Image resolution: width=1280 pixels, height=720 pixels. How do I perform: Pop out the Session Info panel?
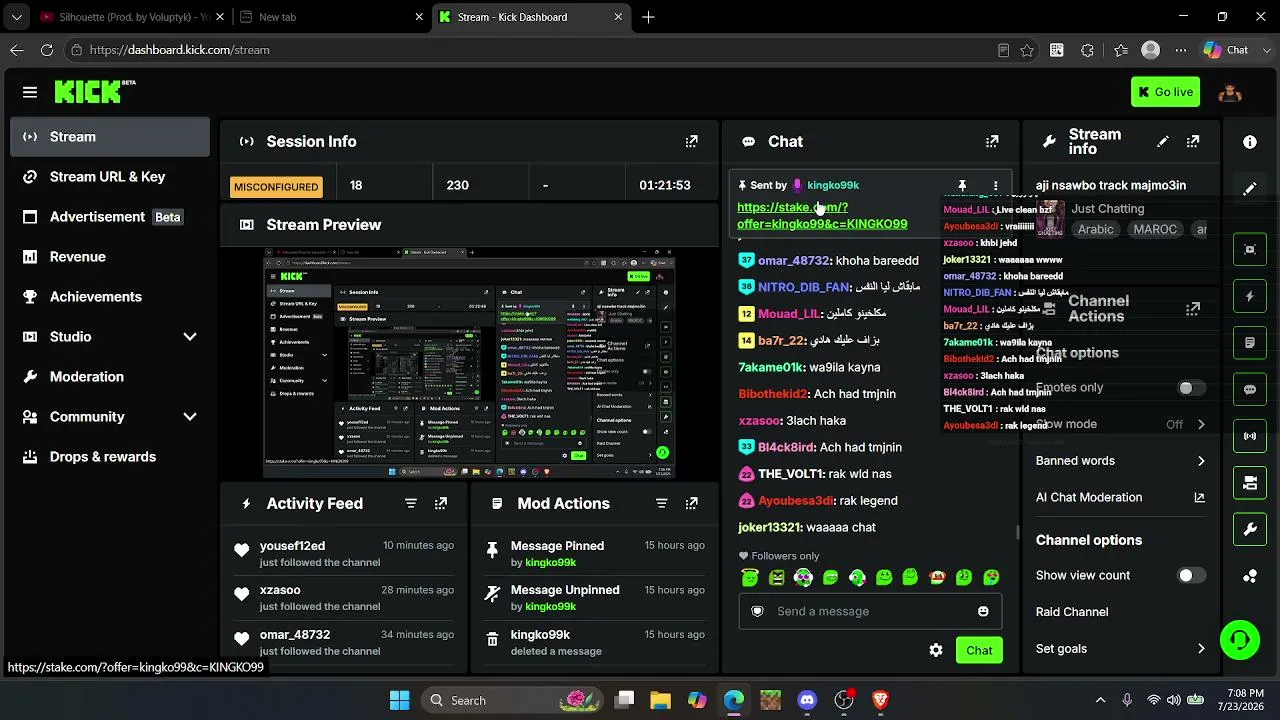pos(691,142)
